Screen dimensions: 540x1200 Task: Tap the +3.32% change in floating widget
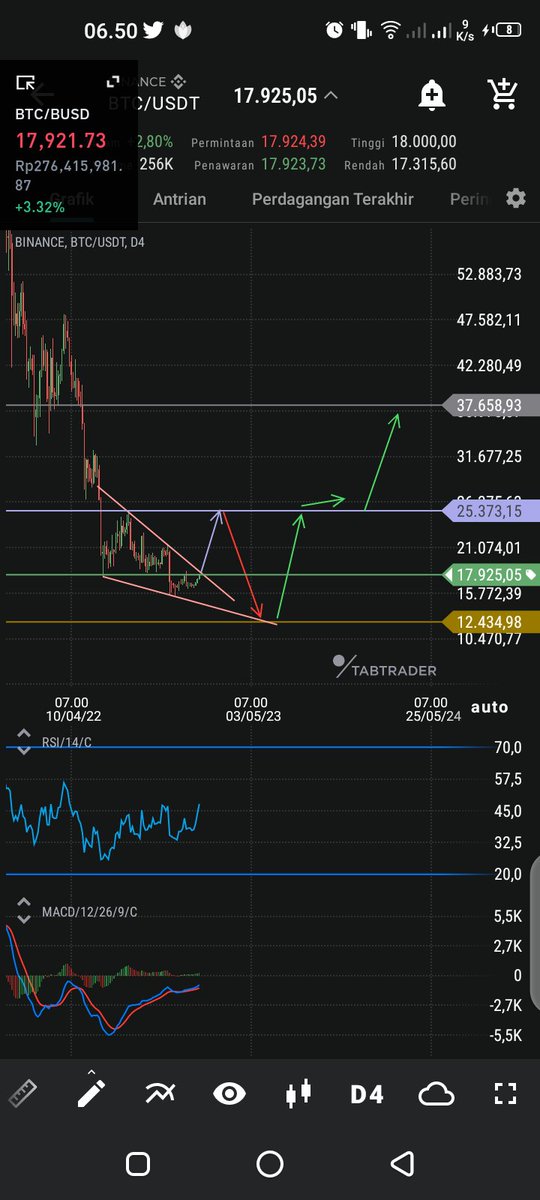[x=40, y=207]
